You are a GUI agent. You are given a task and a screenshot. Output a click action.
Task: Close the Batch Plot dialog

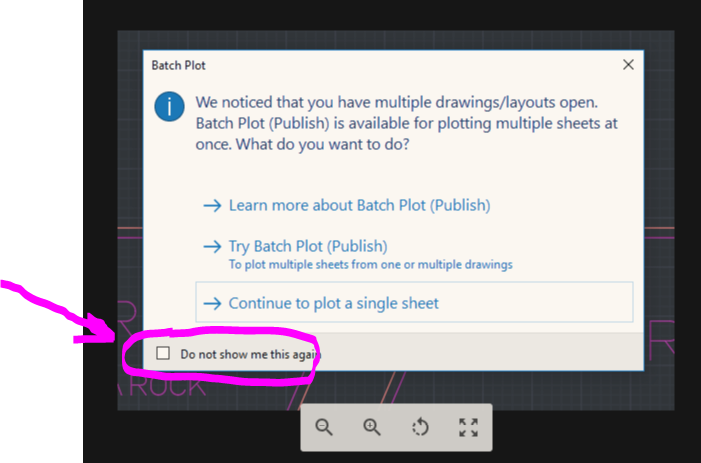tap(628, 65)
